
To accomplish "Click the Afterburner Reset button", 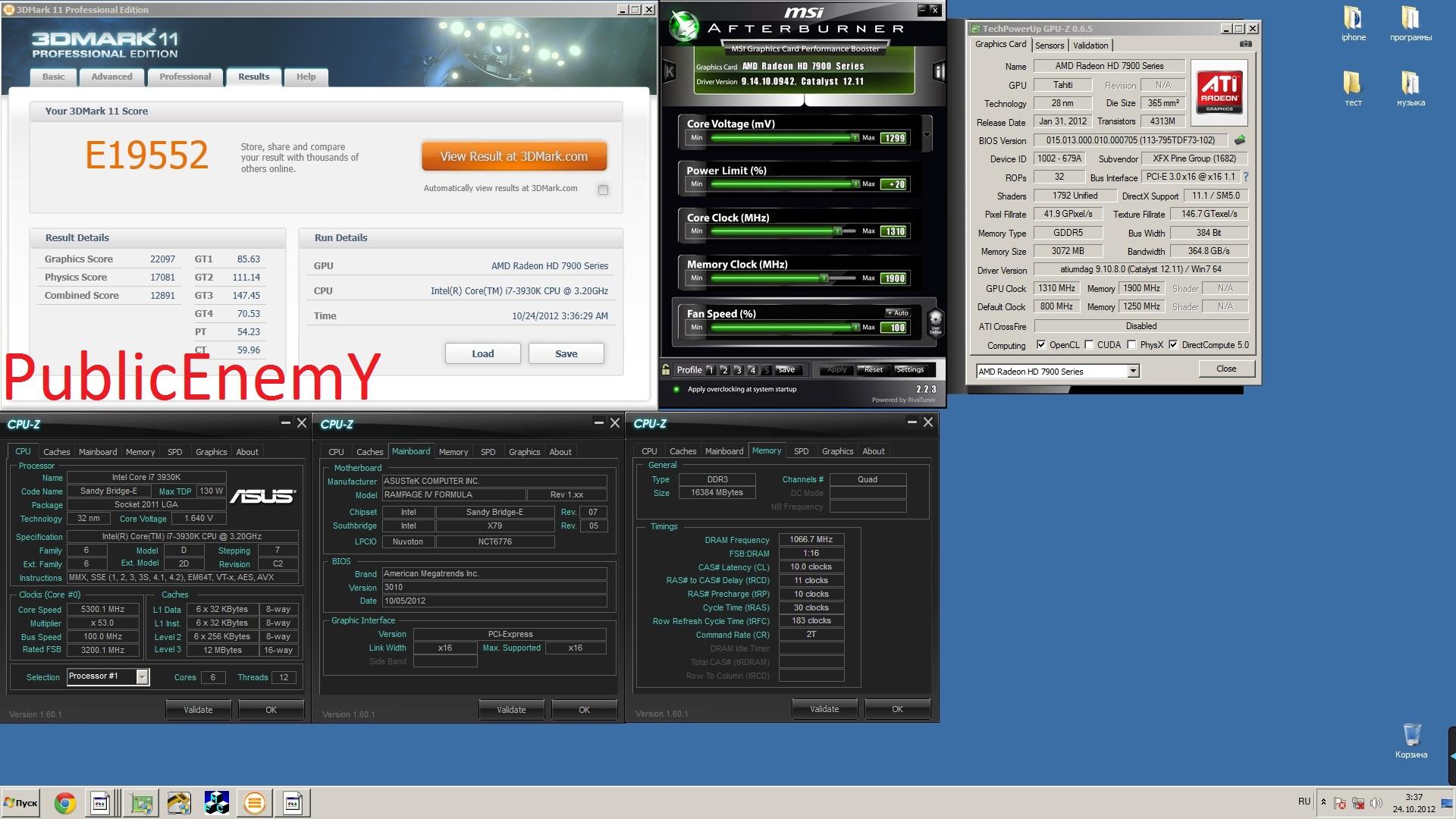I will (x=874, y=370).
